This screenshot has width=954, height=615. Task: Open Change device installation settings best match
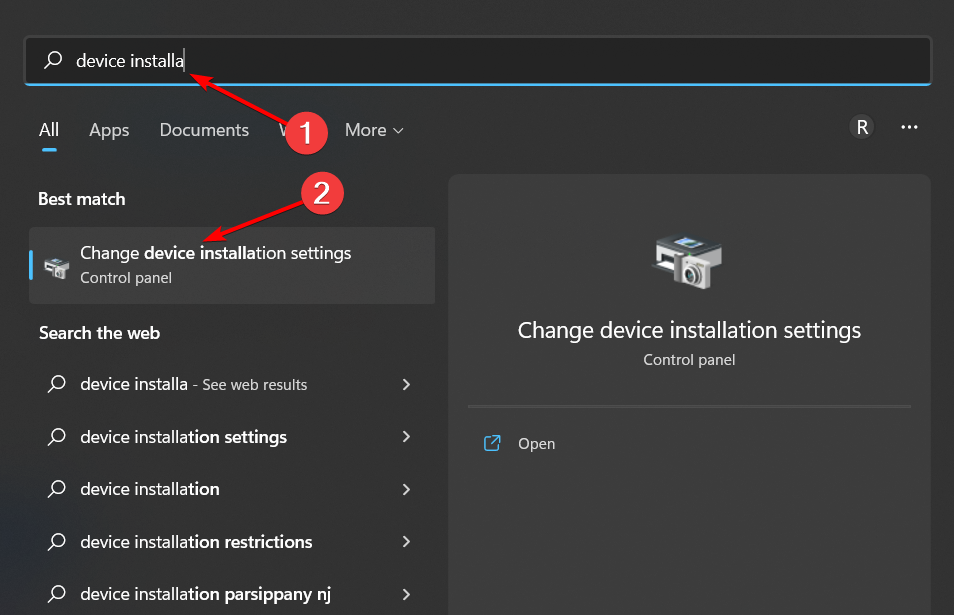click(x=232, y=265)
